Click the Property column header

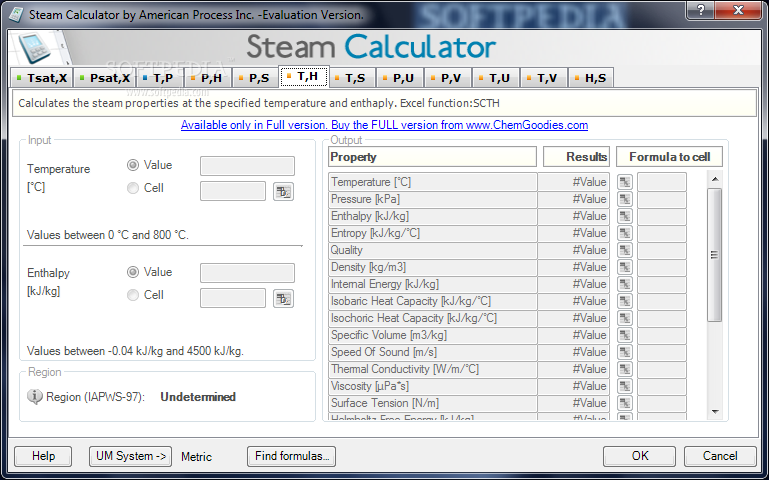[433, 157]
